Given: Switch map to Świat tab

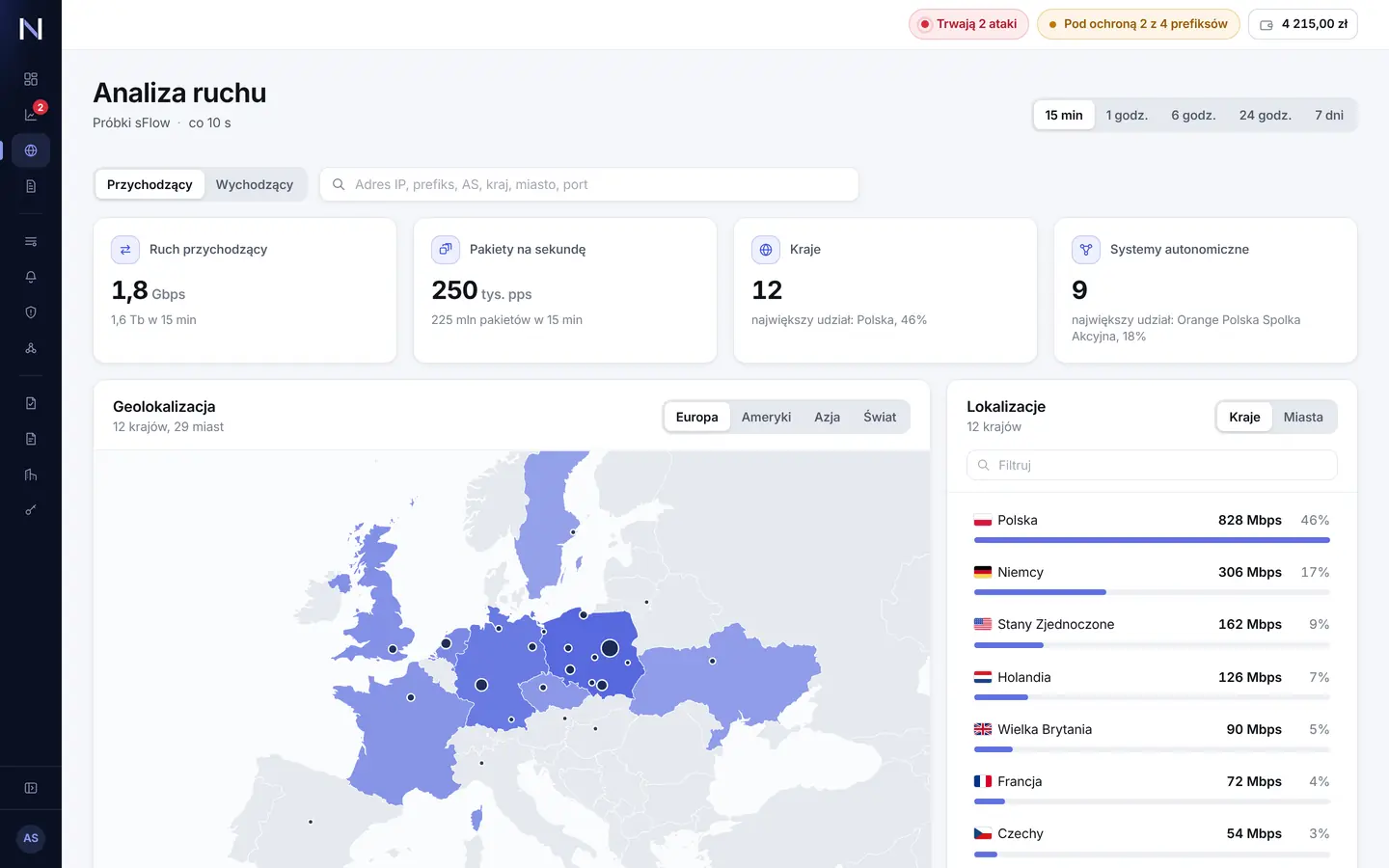Looking at the screenshot, I should [x=880, y=417].
